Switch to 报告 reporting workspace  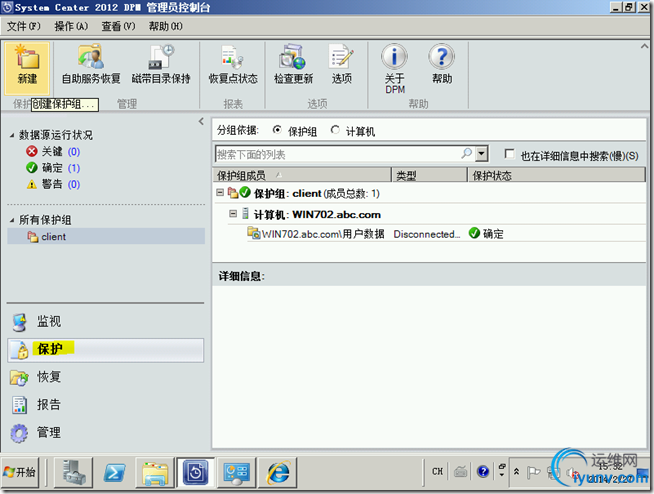[106, 405]
